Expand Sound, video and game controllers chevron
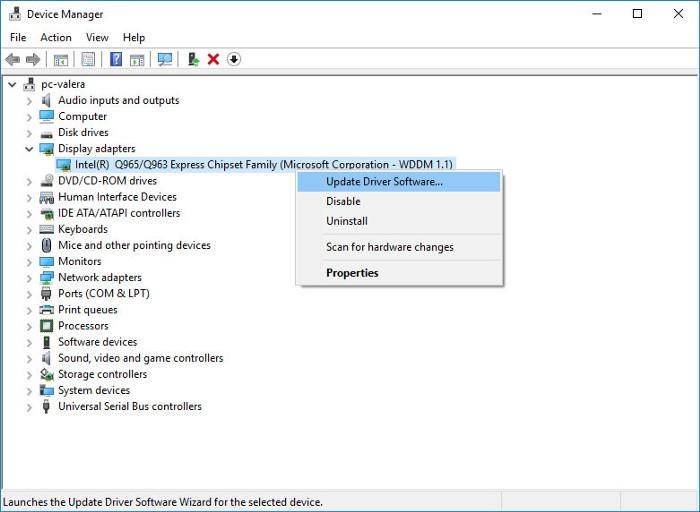 tap(29, 359)
